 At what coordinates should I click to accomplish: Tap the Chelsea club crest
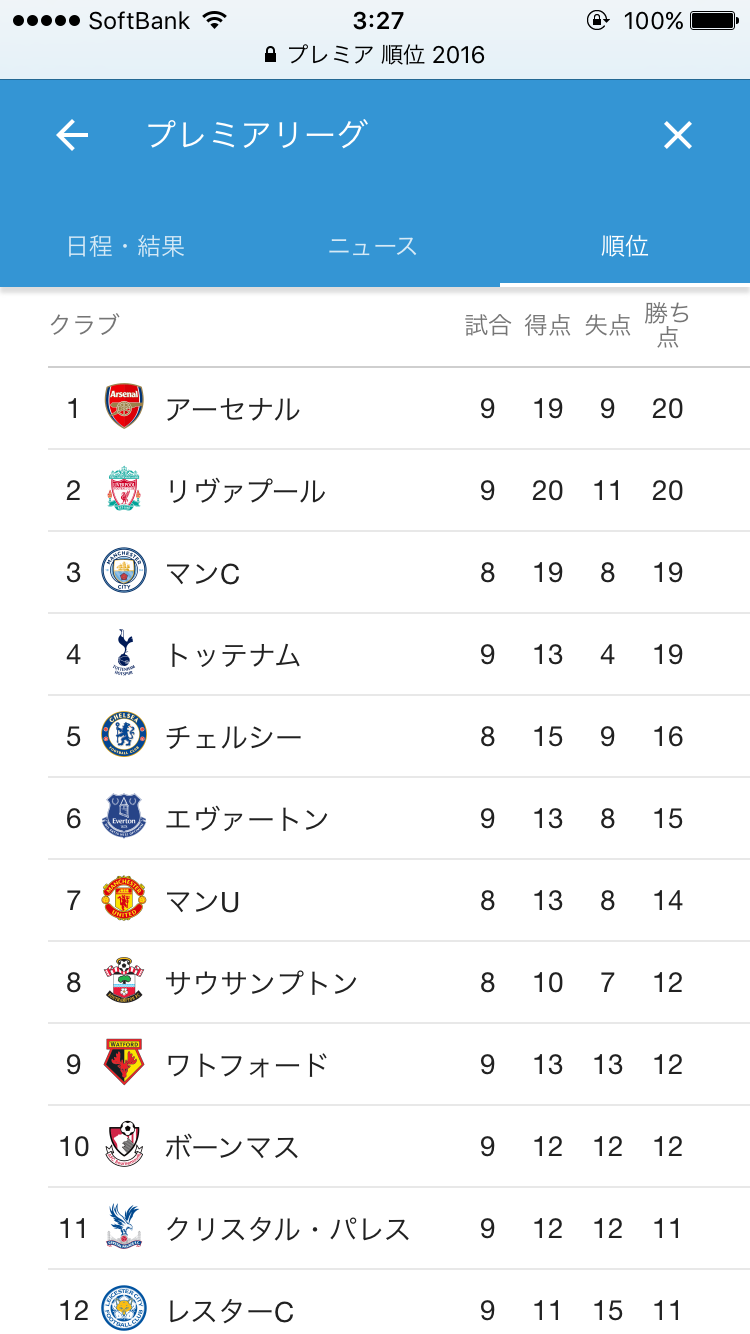pyautogui.click(x=125, y=736)
